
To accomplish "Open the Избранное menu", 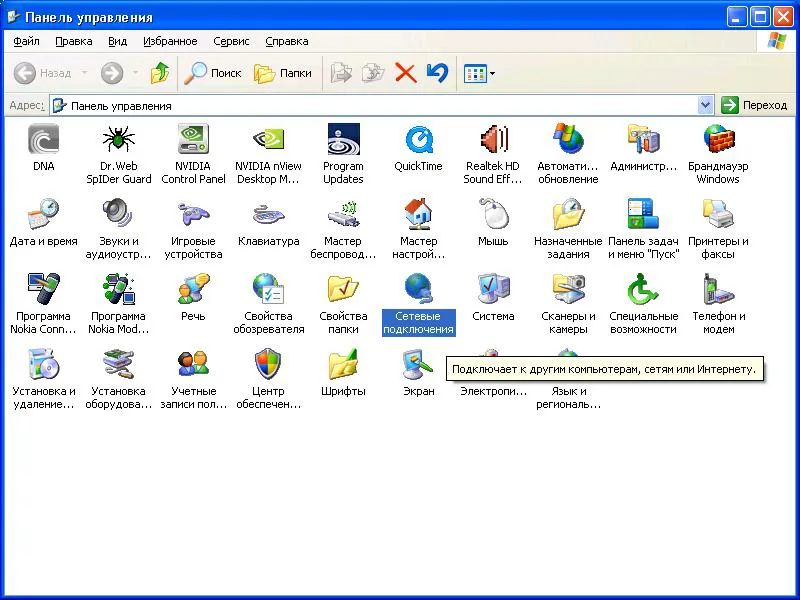I will pyautogui.click(x=170, y=41).
